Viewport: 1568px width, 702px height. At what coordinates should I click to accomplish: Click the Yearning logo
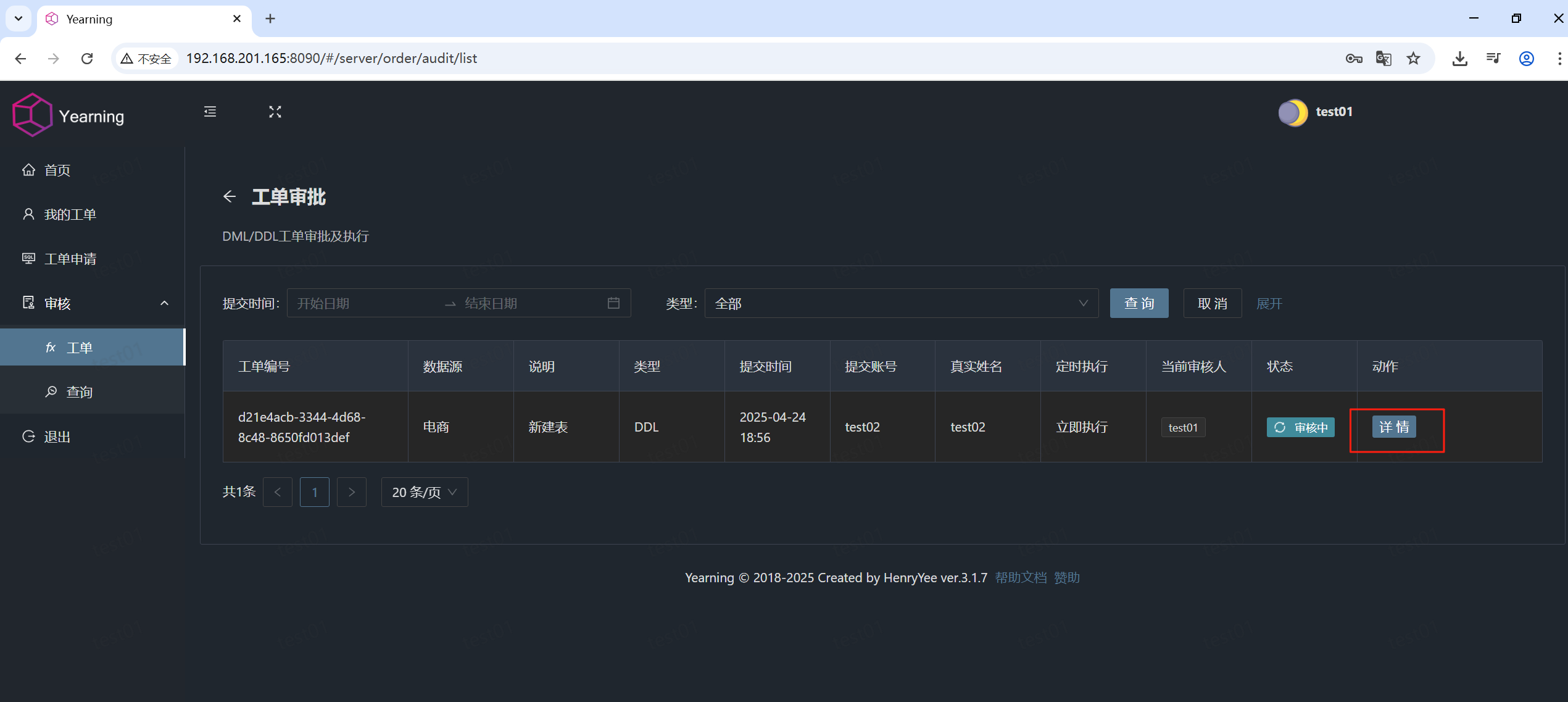pyautogui.click(x=68, y=114)
